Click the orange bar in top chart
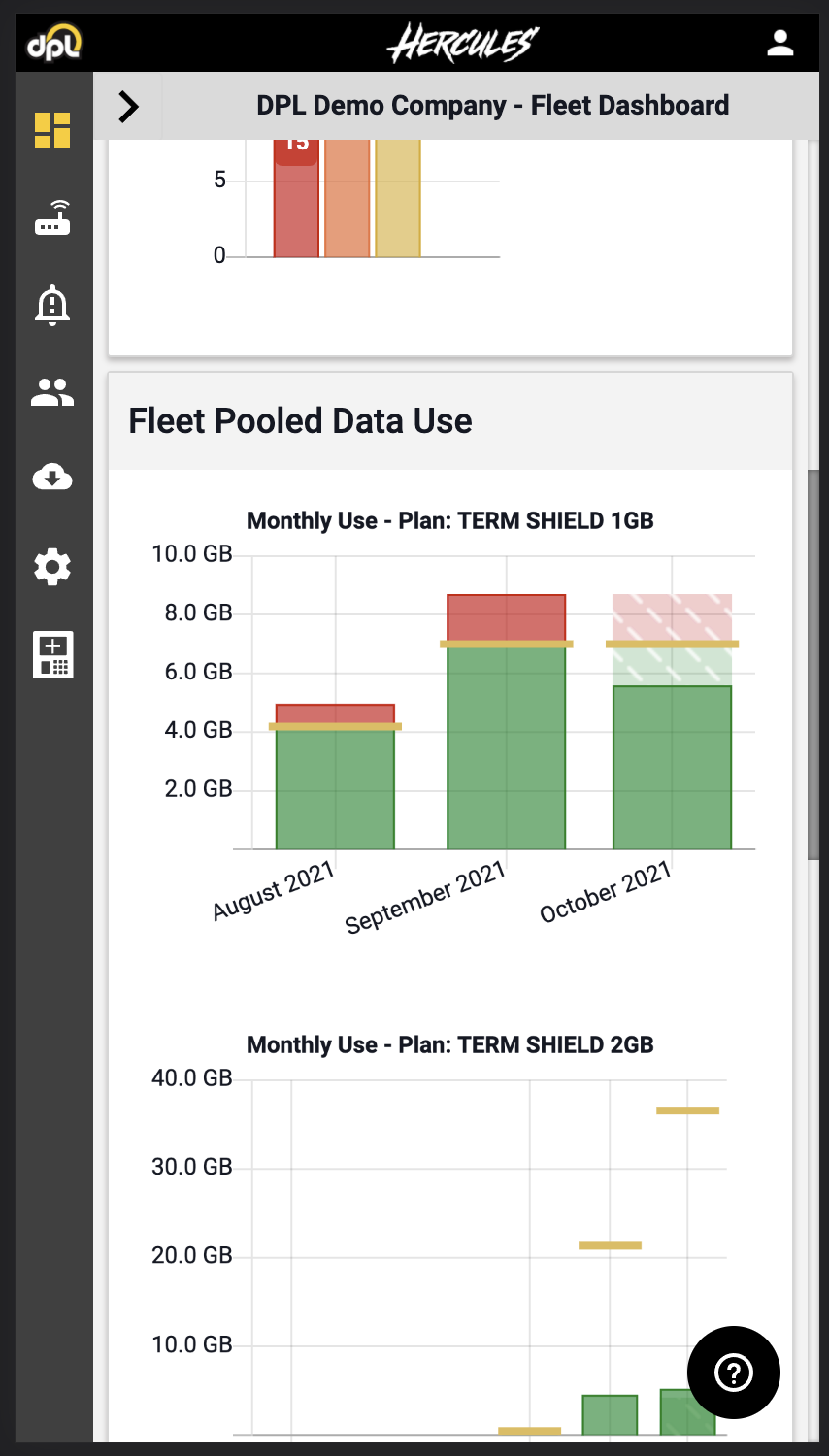This screenshot has height=1456, width=829. tap(347, 198)
